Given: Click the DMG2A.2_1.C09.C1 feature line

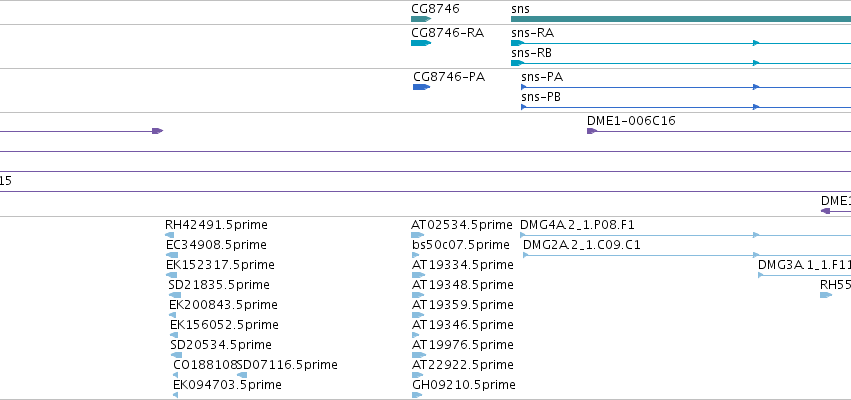Looking at the screenshot, I should pyautogui.click(x=687, y=255).
